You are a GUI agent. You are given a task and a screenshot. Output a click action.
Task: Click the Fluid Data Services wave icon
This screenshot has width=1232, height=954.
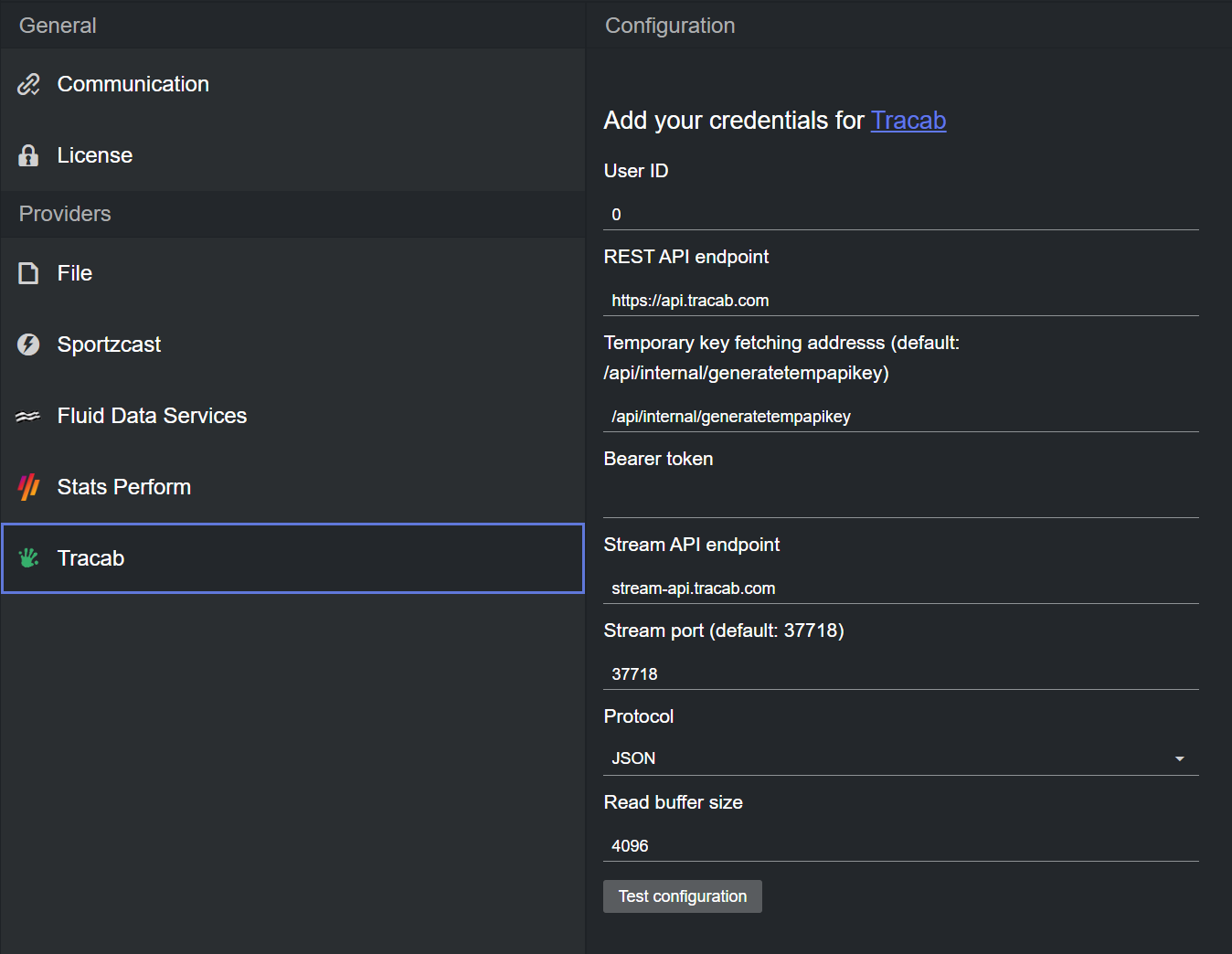pyautogui.click(x=28, y=416)
